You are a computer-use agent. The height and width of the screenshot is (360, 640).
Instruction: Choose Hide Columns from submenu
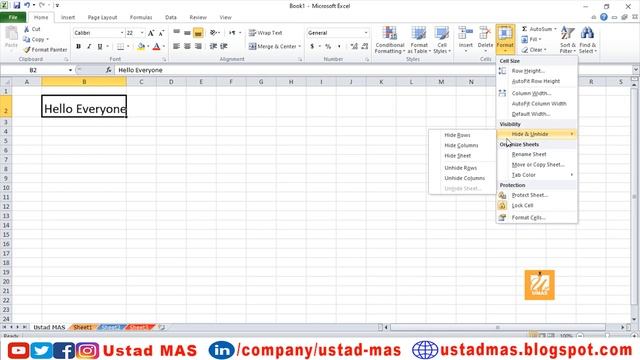tap(462, 145)
